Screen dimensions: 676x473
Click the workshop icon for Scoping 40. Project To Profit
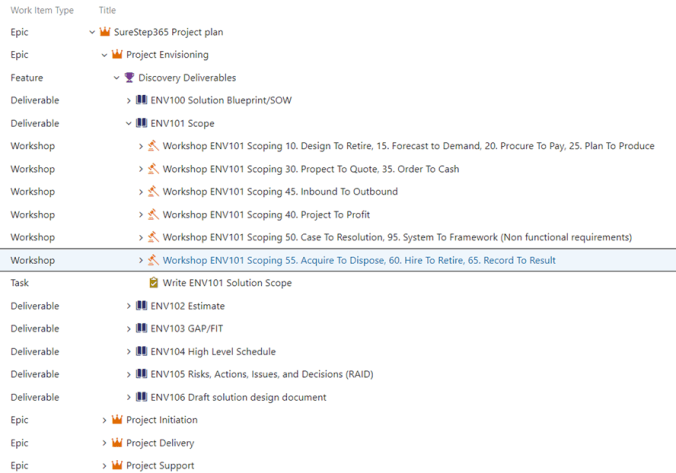pos(153,214)
